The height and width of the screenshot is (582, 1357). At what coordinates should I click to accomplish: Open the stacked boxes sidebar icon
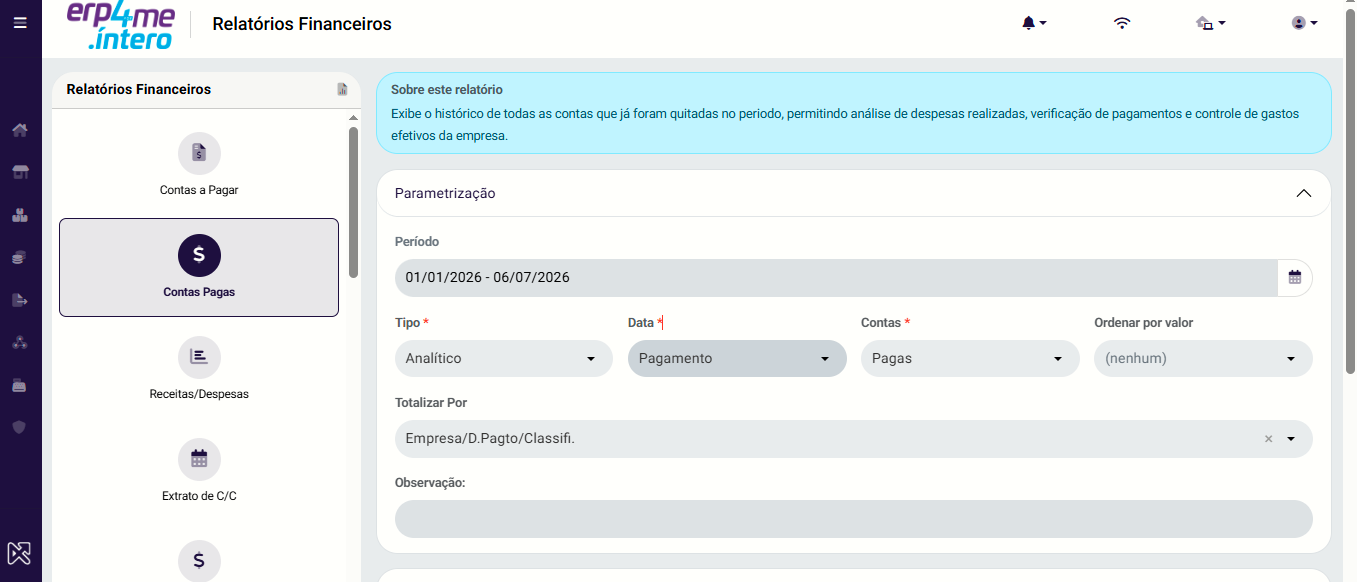(x=20, y=215)
